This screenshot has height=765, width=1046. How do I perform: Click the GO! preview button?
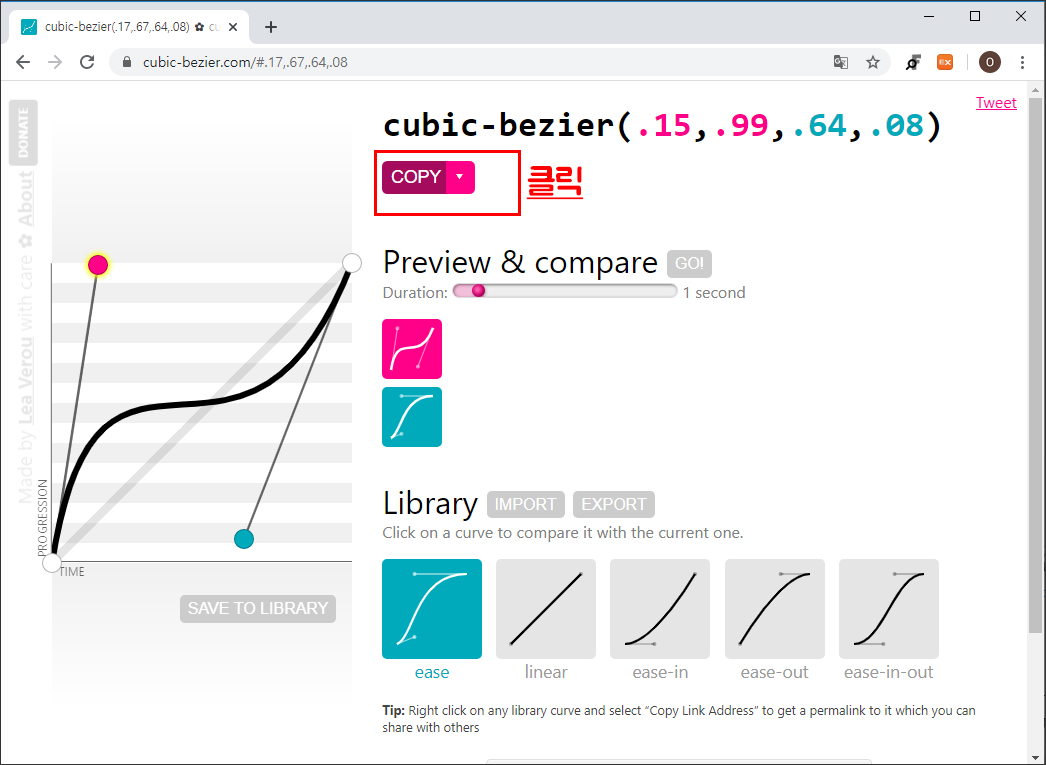[x=689, y=263]
